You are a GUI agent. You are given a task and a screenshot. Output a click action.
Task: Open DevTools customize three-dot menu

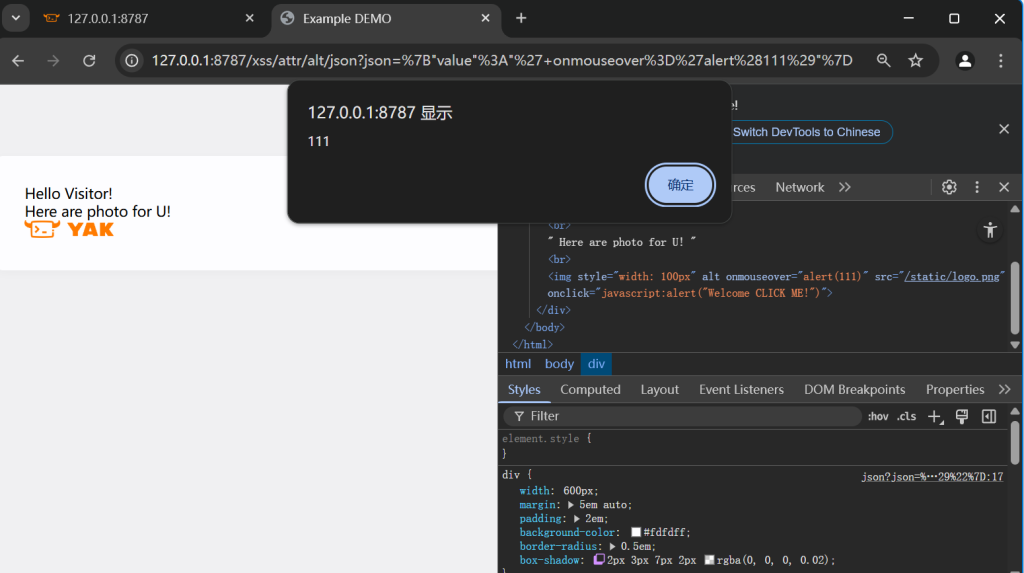click(x=977, y=187)
